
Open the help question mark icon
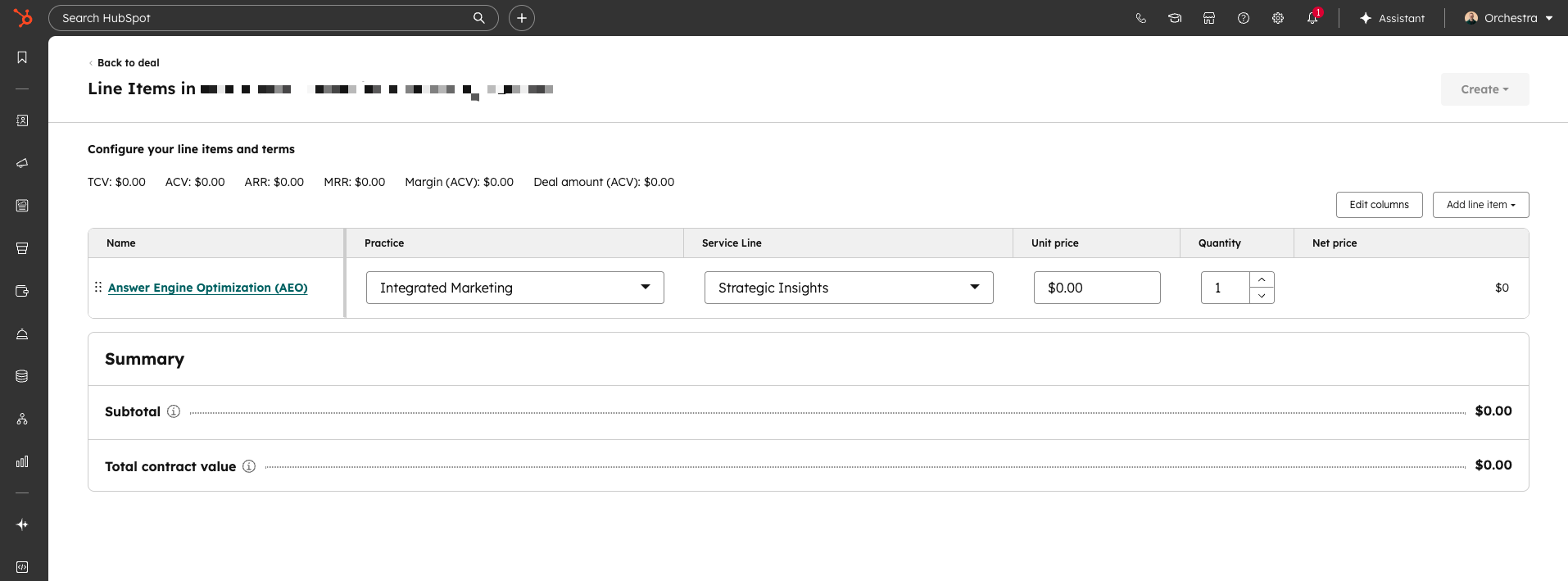click(x=1243, y=18)
